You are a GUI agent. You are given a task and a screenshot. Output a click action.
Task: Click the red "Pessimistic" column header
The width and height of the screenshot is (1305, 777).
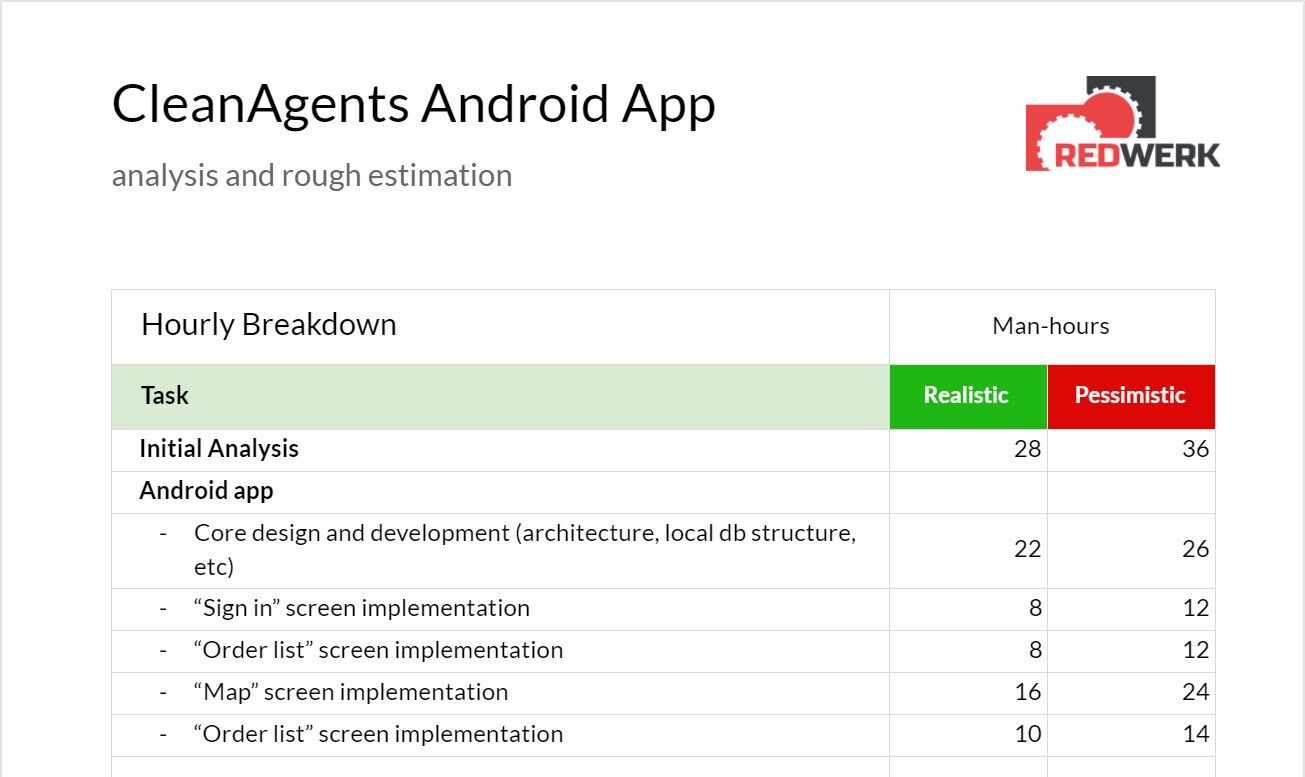click(1130, 396)
